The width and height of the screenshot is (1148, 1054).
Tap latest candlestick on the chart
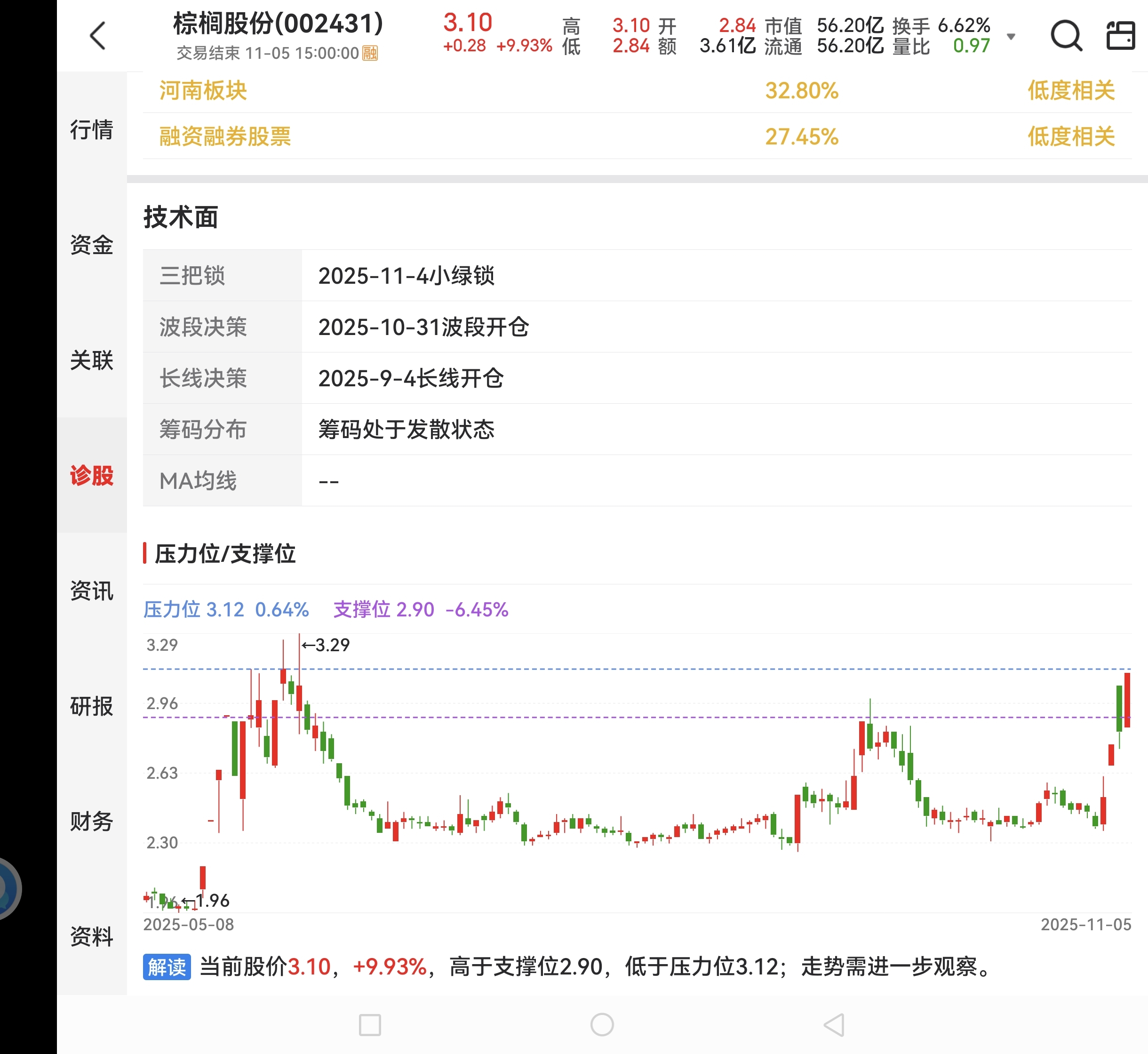(x=1127, y=700)
